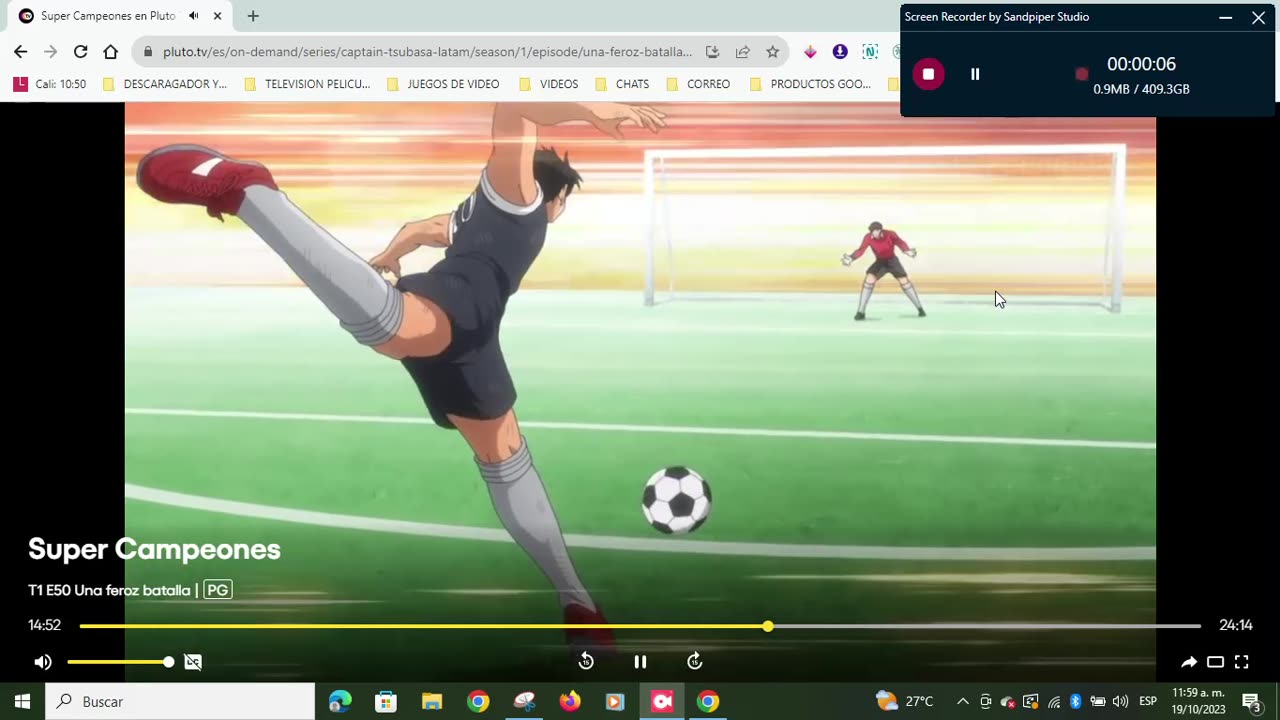Click the T1 E50 Una feroz batalla text
The height and width of the screenshot is (720, 1280).
[109, 590]
